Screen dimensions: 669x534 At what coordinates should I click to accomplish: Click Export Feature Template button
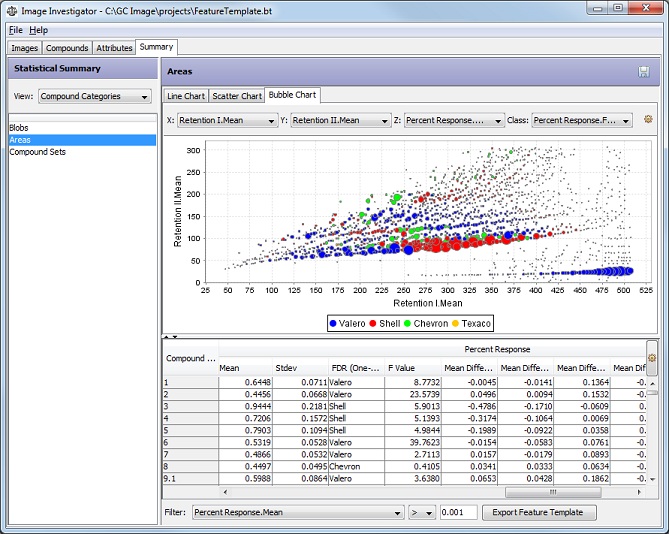point(538,513)
